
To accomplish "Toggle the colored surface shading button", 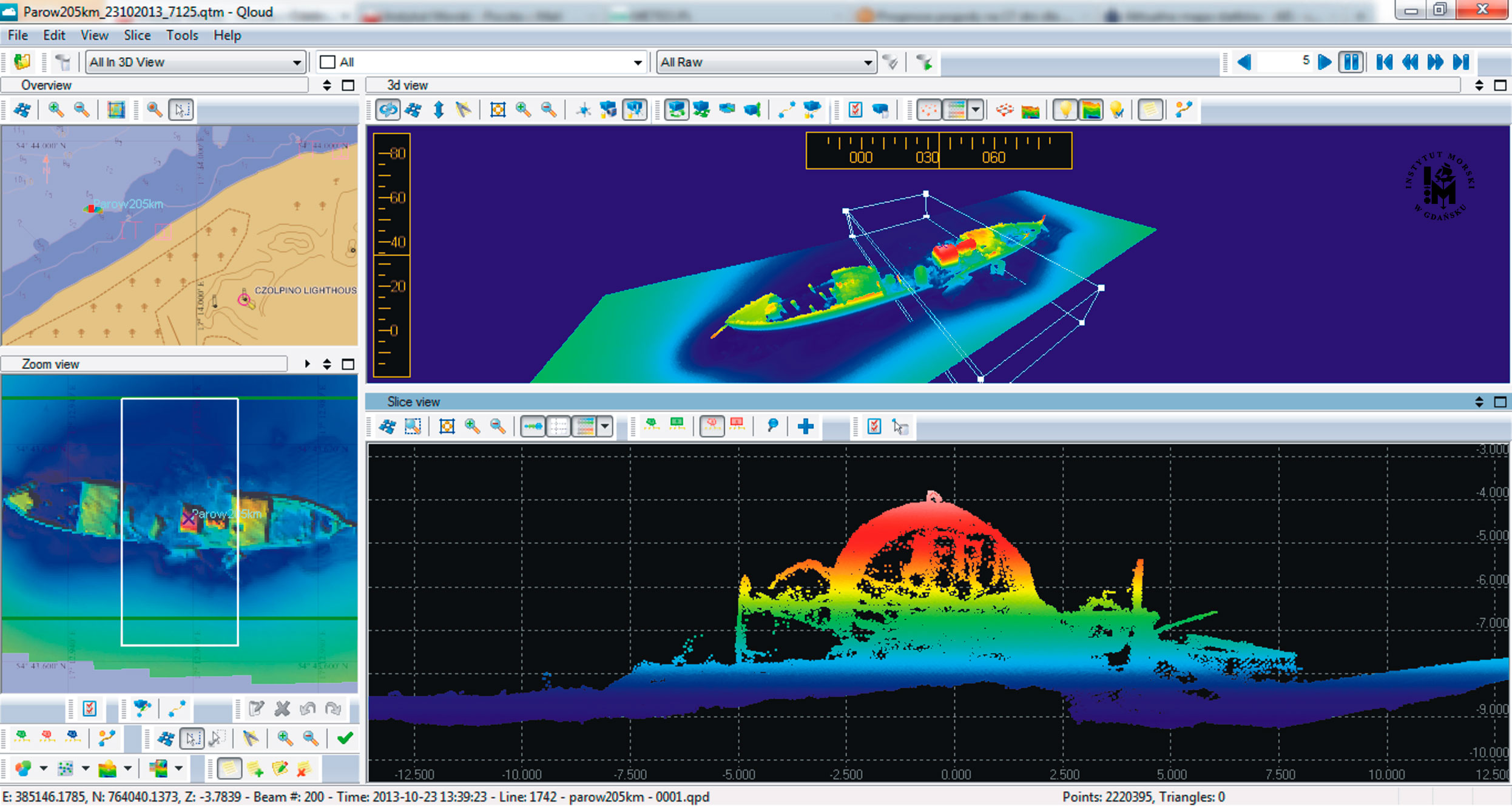I will click(x=1091, y=110).
